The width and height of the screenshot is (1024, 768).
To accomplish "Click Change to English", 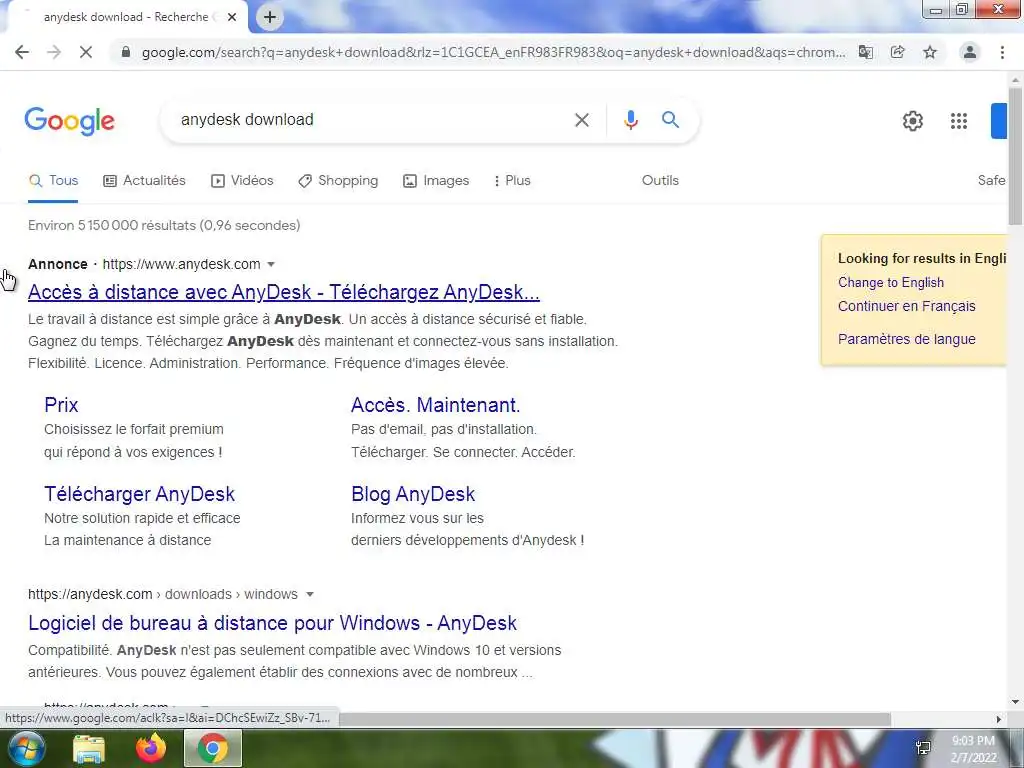I will (891, 283).
